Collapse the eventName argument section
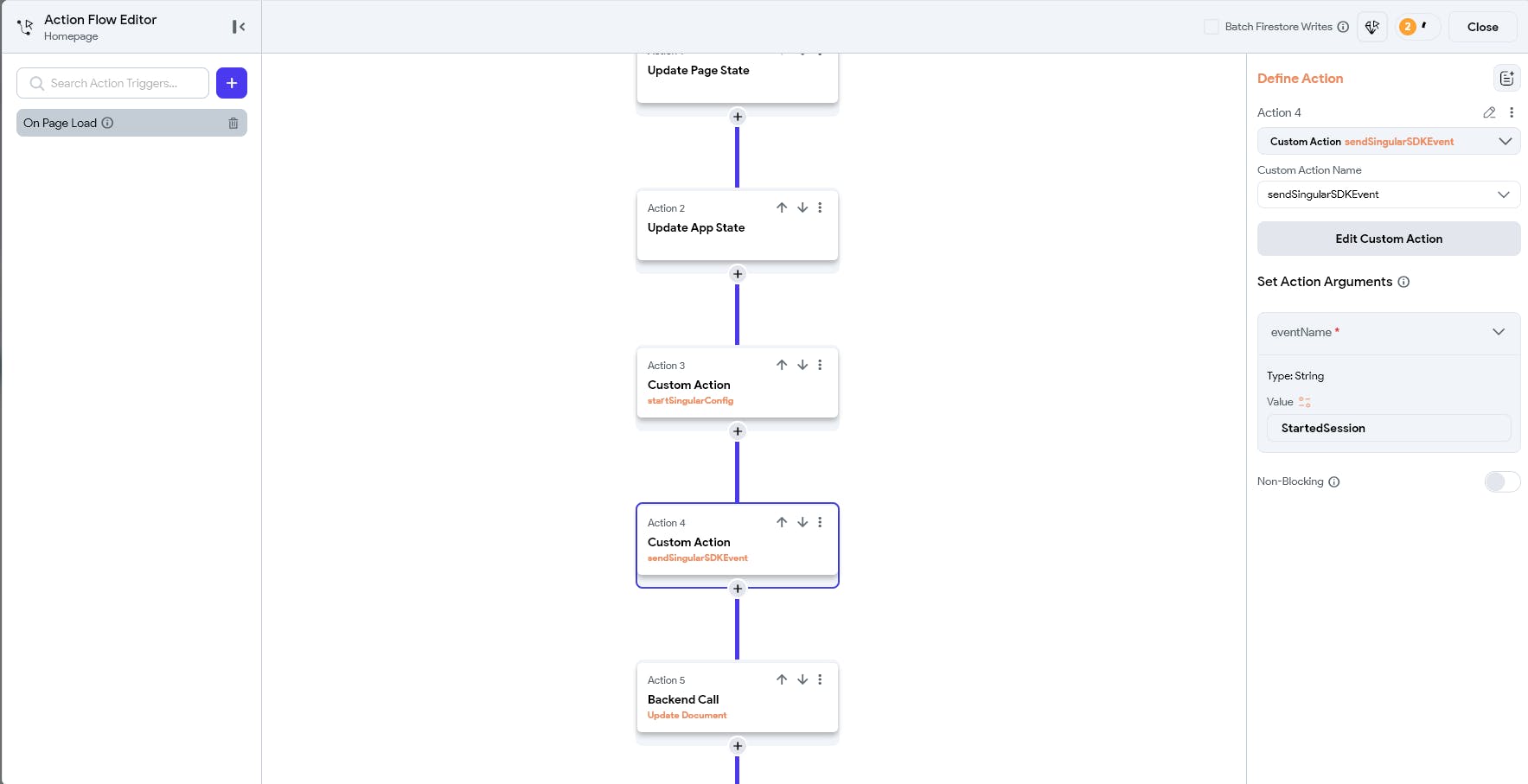The image size is (1528, 784). pyautogui.click(x=1499, y=332)
